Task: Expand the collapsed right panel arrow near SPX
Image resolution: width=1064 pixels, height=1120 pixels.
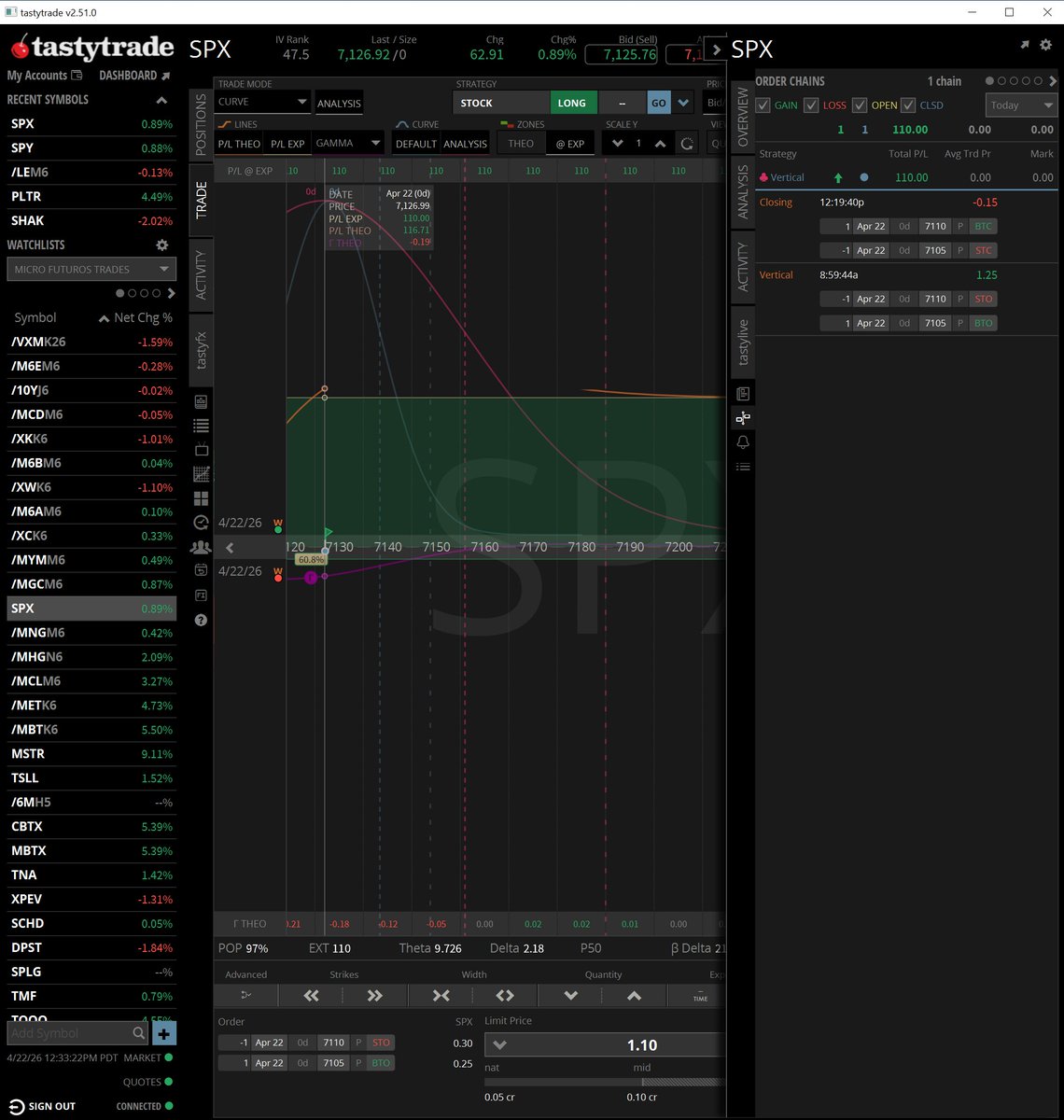Action: pos(716,49)
